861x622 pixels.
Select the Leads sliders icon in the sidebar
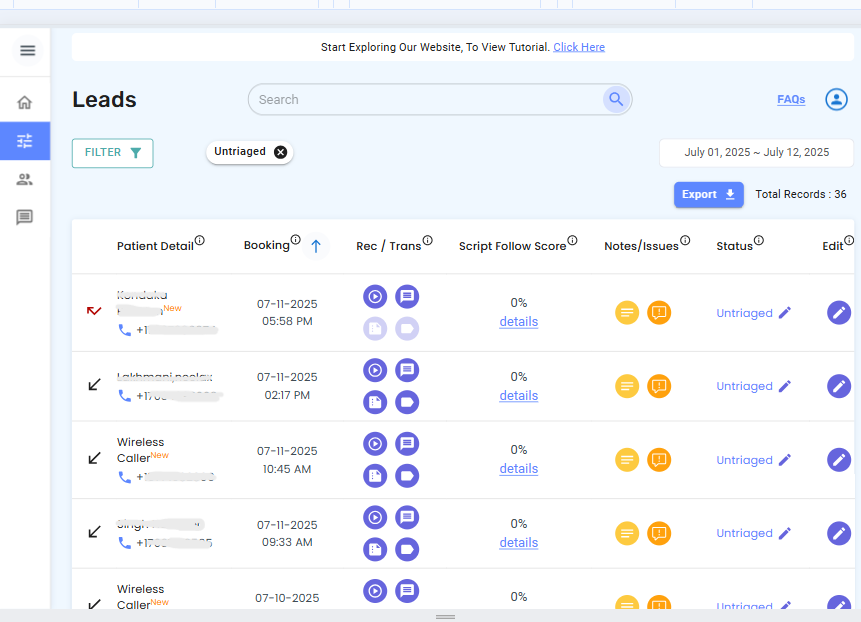tap(25, 141)
